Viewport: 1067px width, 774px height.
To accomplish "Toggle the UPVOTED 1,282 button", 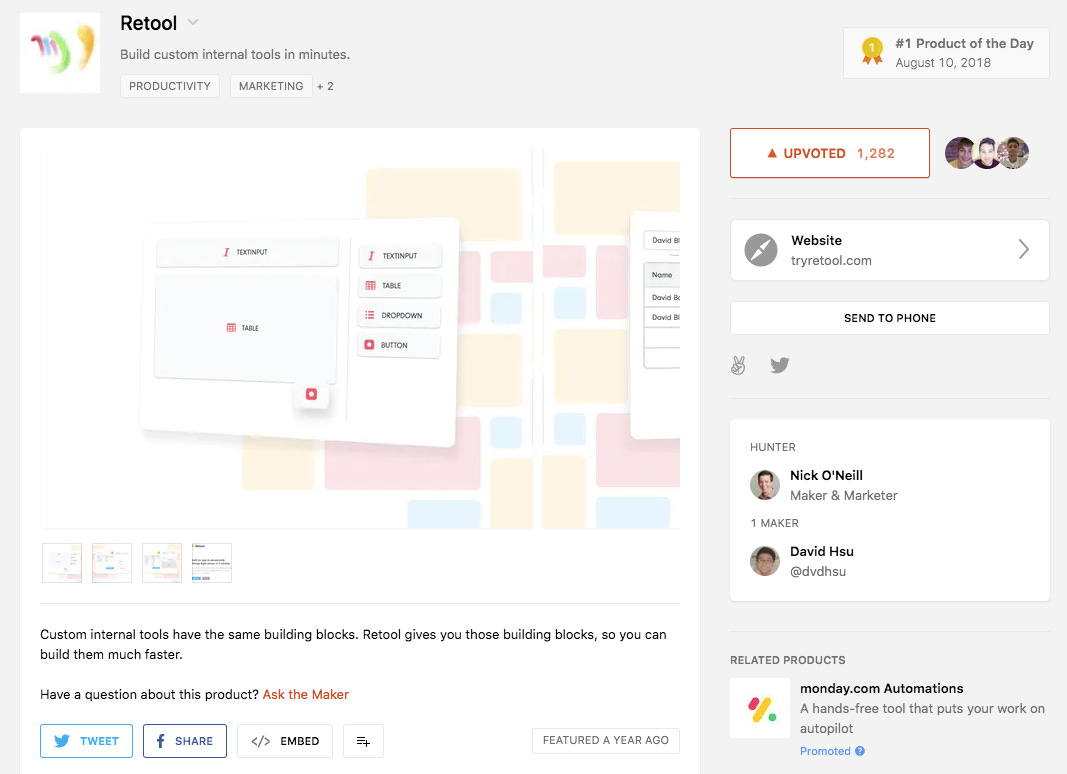I will (x=830, y=153).
